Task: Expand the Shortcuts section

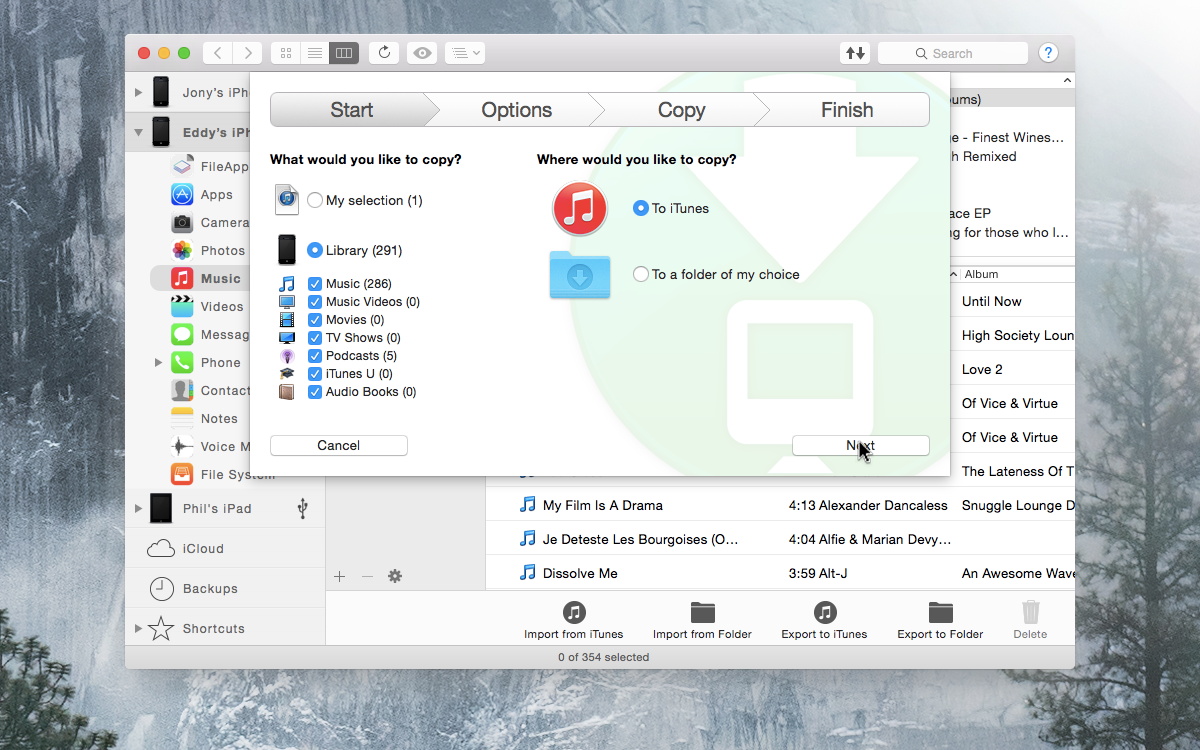Action: pos(138,628)
